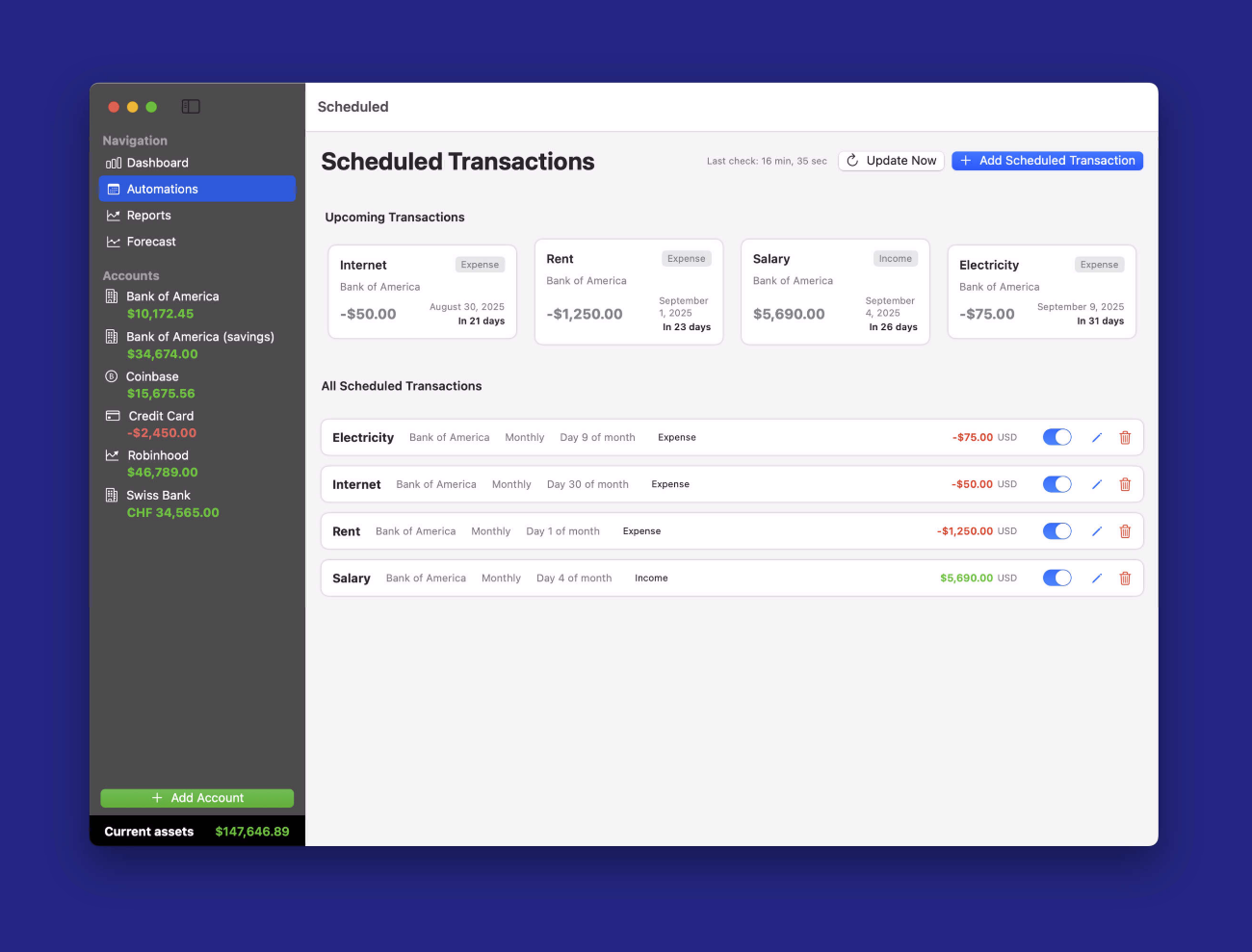
Task: Click the Scheduled window title
Action: pyautogui.click(x=353, y=107)
